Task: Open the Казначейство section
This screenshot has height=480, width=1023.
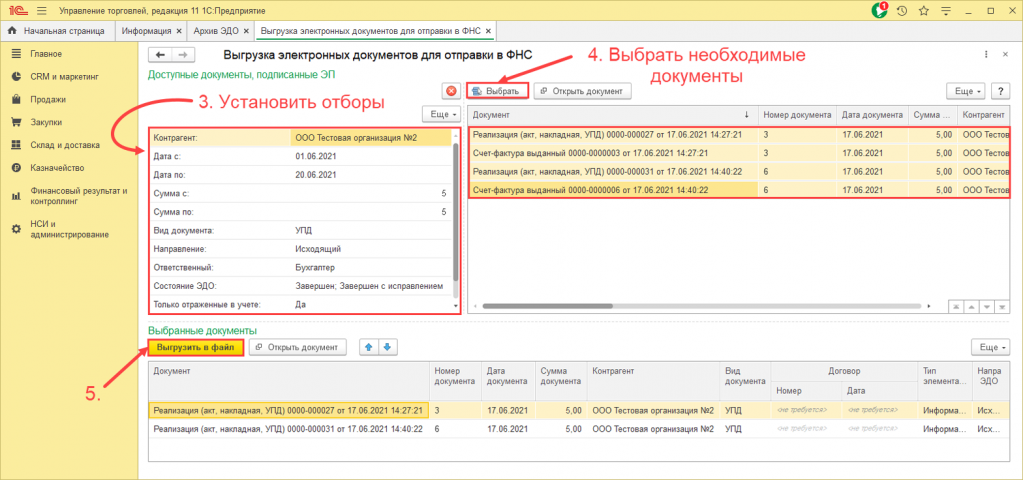Action: 57,168
